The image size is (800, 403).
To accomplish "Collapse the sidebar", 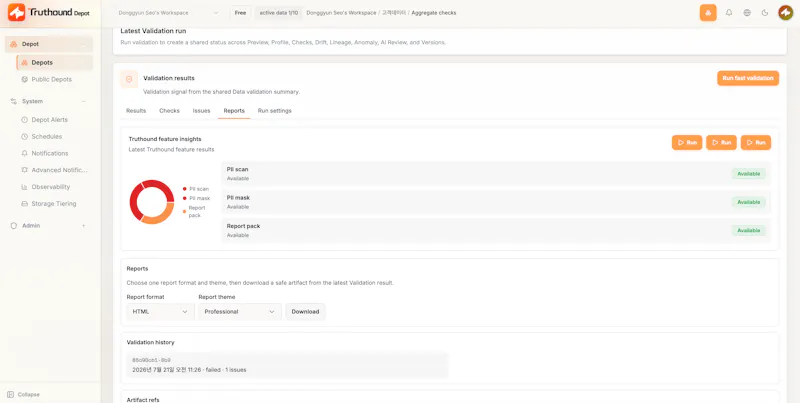I will (x=23, y=394).
